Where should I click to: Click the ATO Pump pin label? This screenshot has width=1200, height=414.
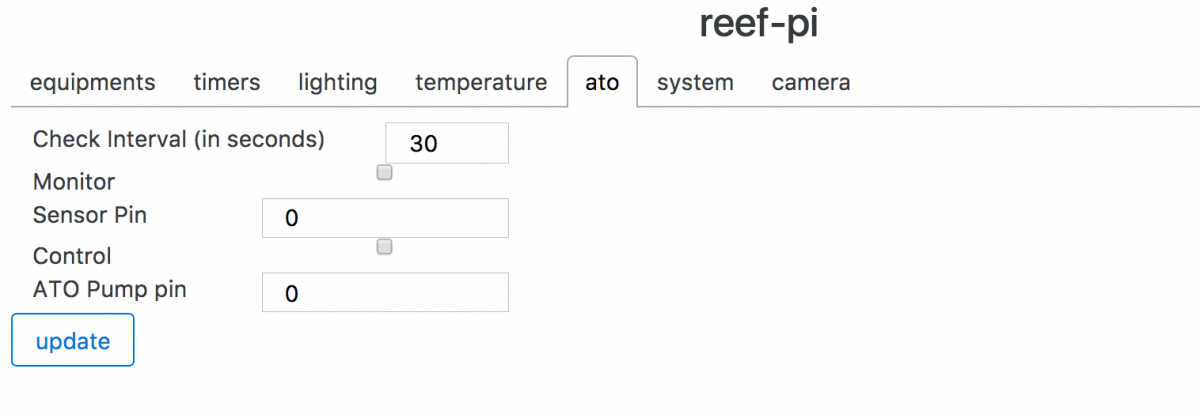[x=110, y=290]
